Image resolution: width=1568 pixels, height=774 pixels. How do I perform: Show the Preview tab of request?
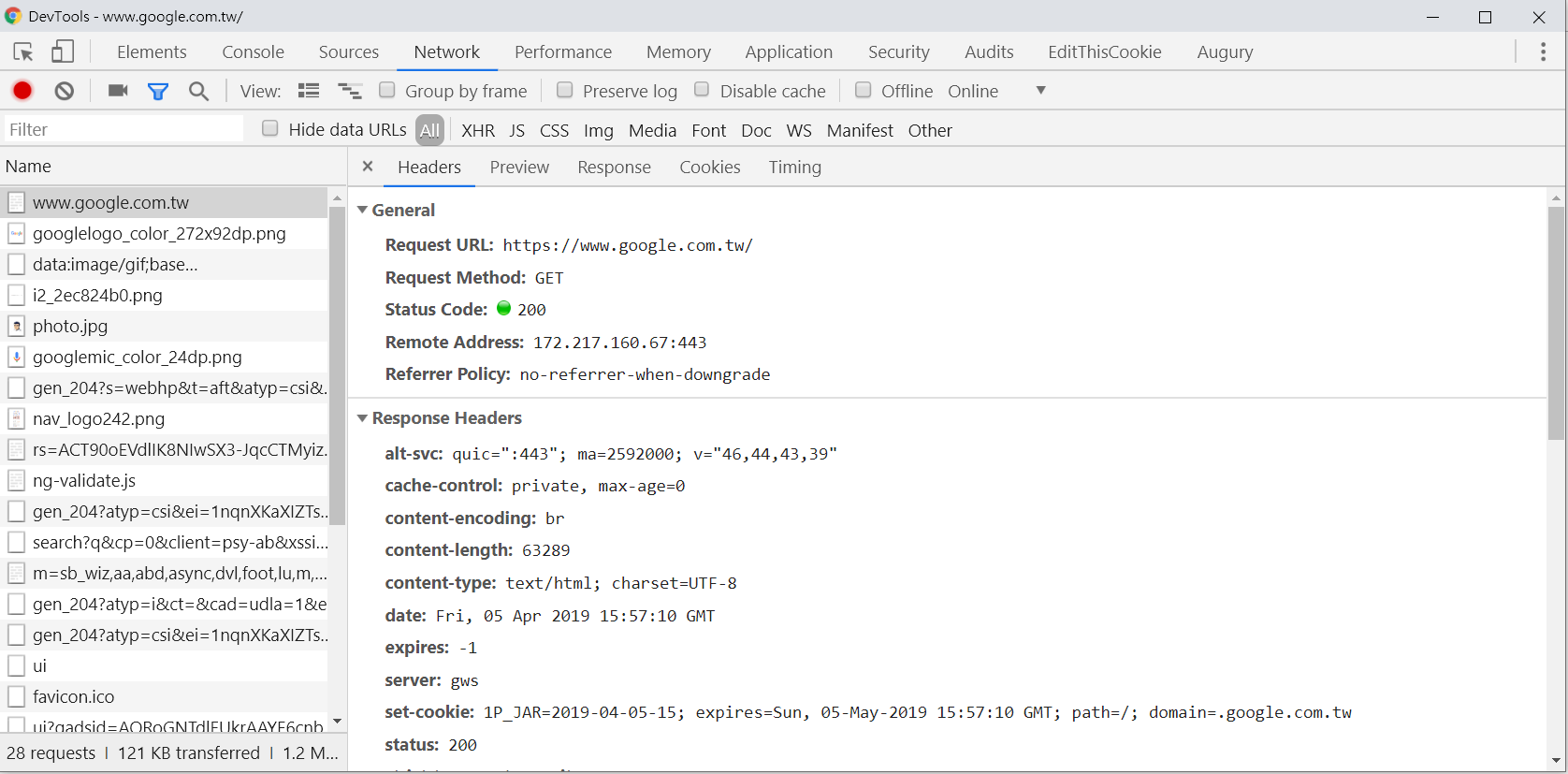point(519,167)
